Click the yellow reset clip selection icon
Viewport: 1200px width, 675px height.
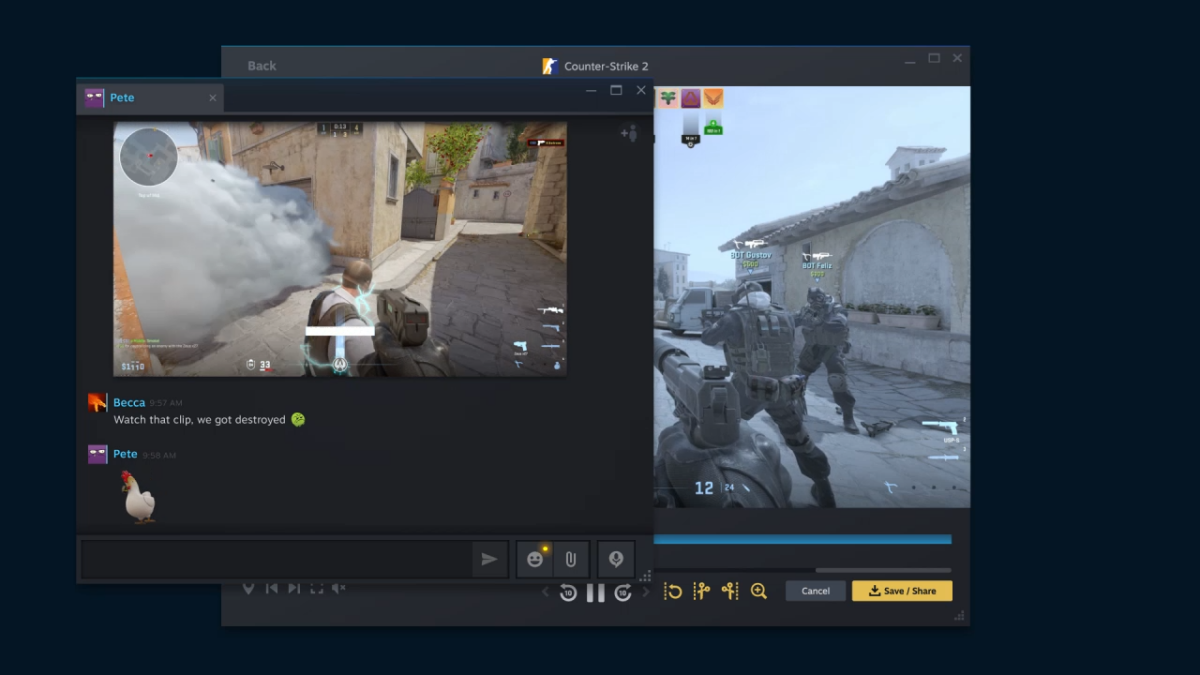pos(673,591)
